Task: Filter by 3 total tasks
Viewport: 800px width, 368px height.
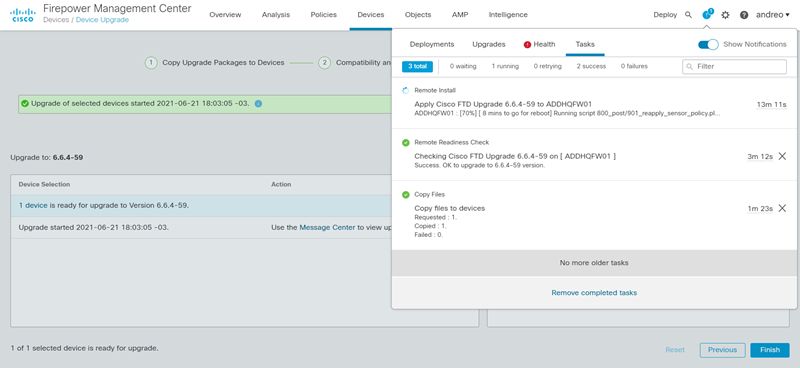Action: [x=417, y=66]
